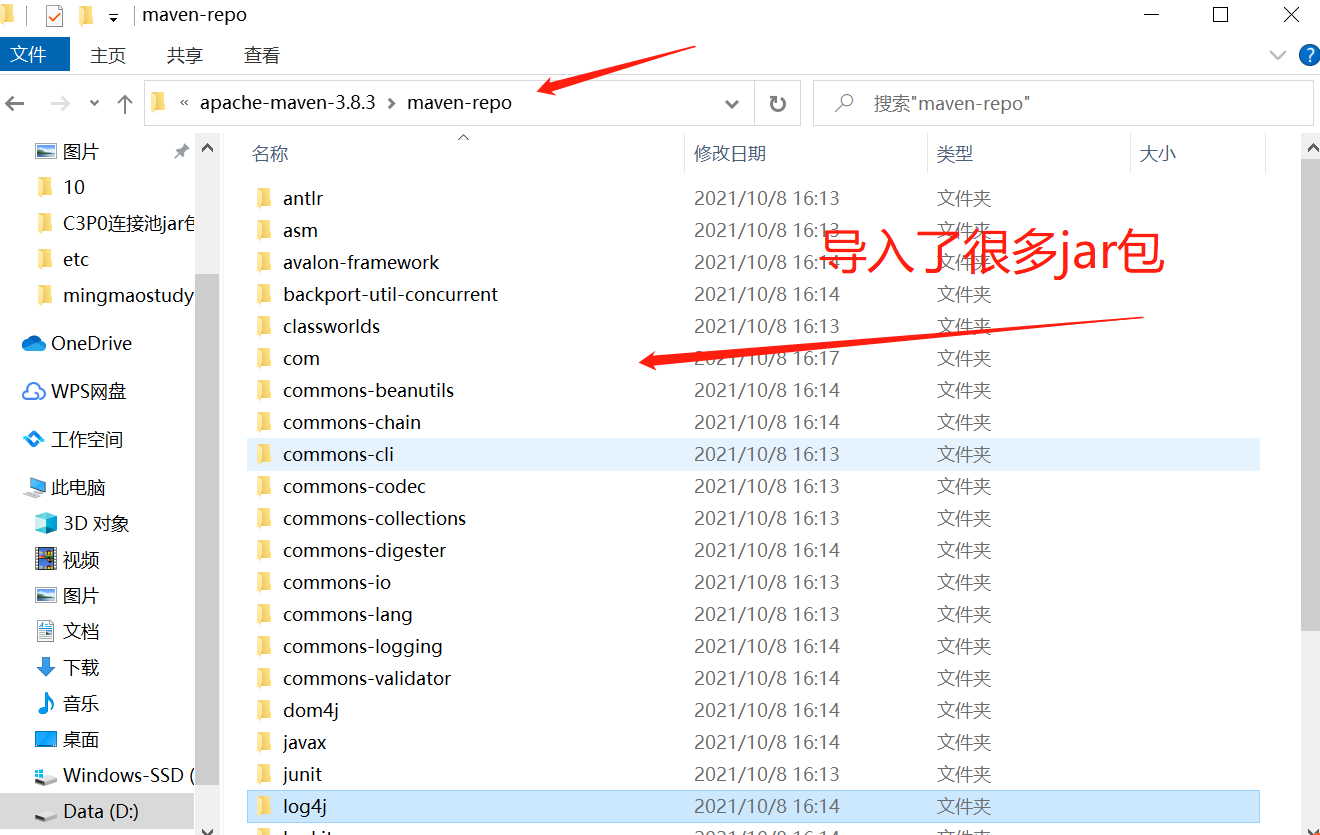Select the antlr folder
Image resolution: width=1320 pixels, height=835 pixels.
(x=753, y=198)
